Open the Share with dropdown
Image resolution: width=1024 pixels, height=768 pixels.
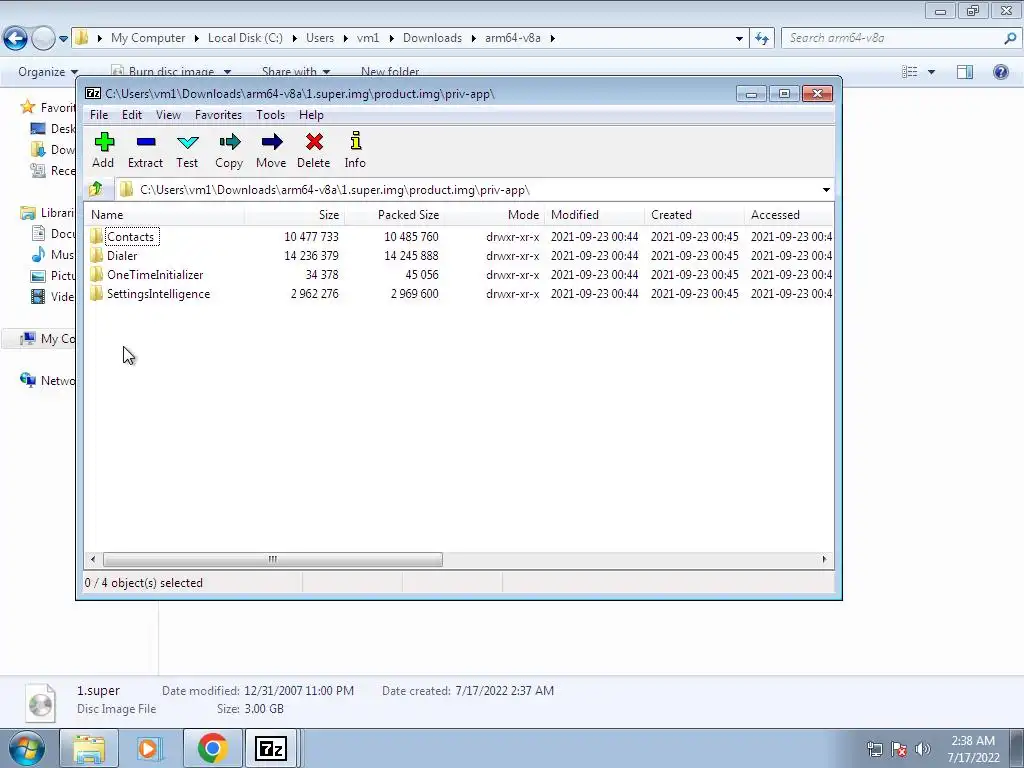(x=296, y=72)
